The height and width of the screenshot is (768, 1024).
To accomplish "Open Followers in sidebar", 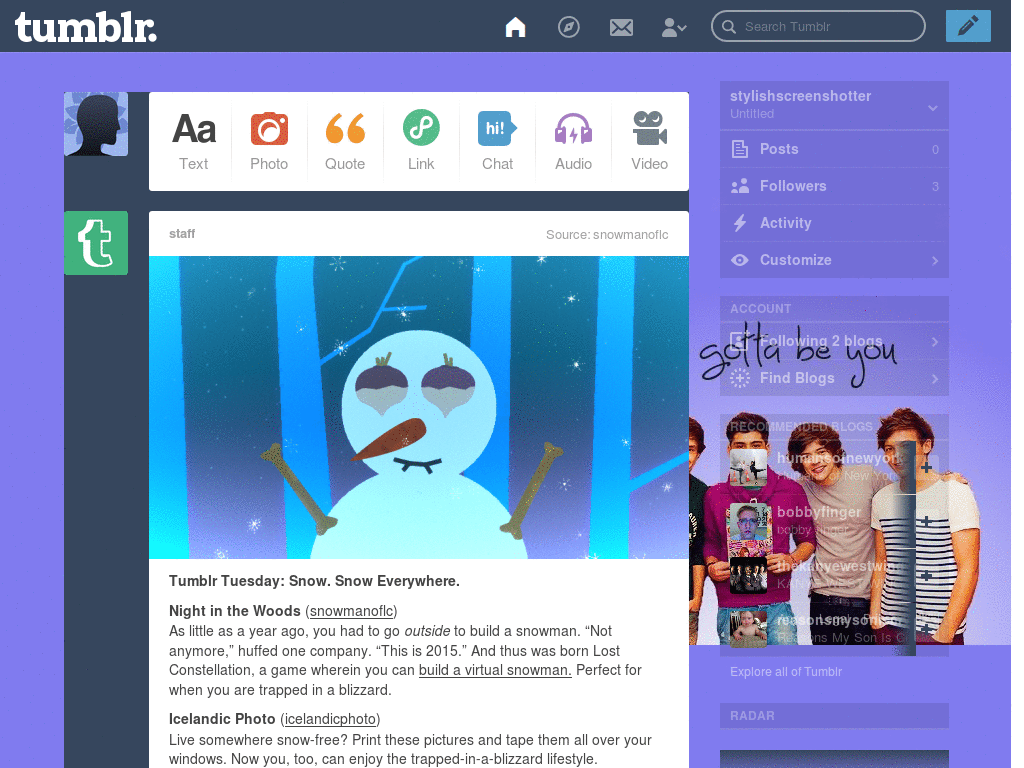I will 834,186.
